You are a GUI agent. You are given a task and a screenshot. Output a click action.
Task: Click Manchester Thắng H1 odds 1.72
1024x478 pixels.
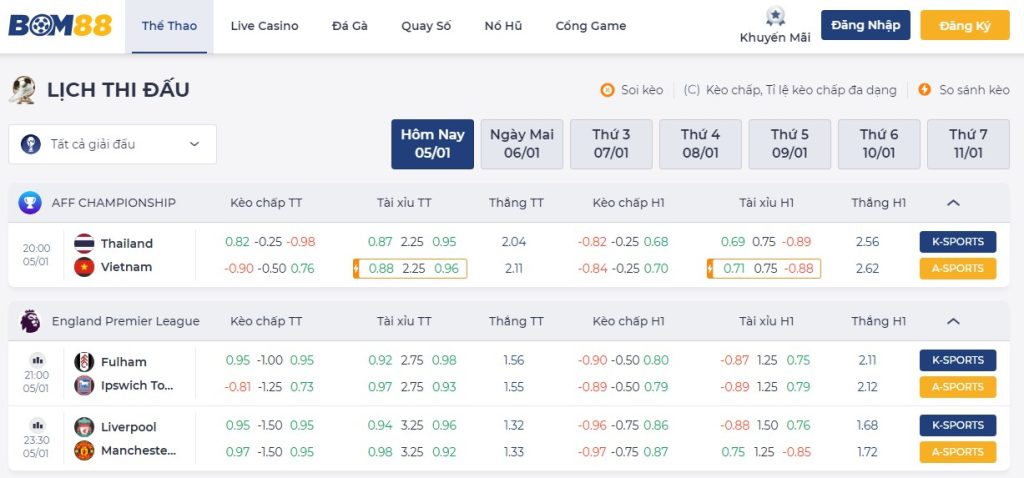pyautogui.click(x=867, y=452)
